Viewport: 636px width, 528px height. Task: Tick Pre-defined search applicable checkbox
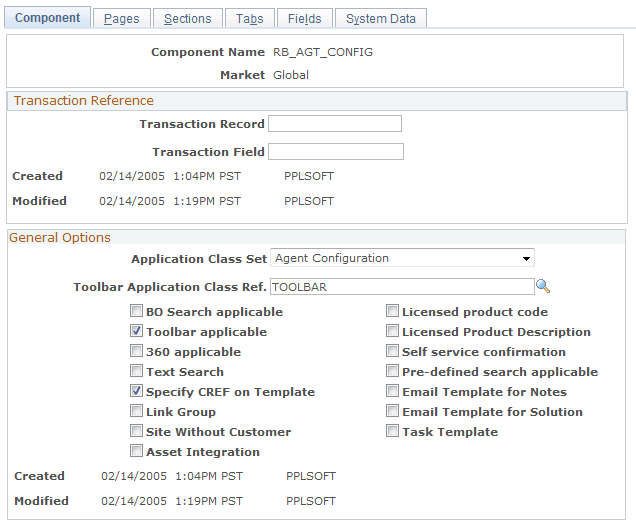coord(392,371)
